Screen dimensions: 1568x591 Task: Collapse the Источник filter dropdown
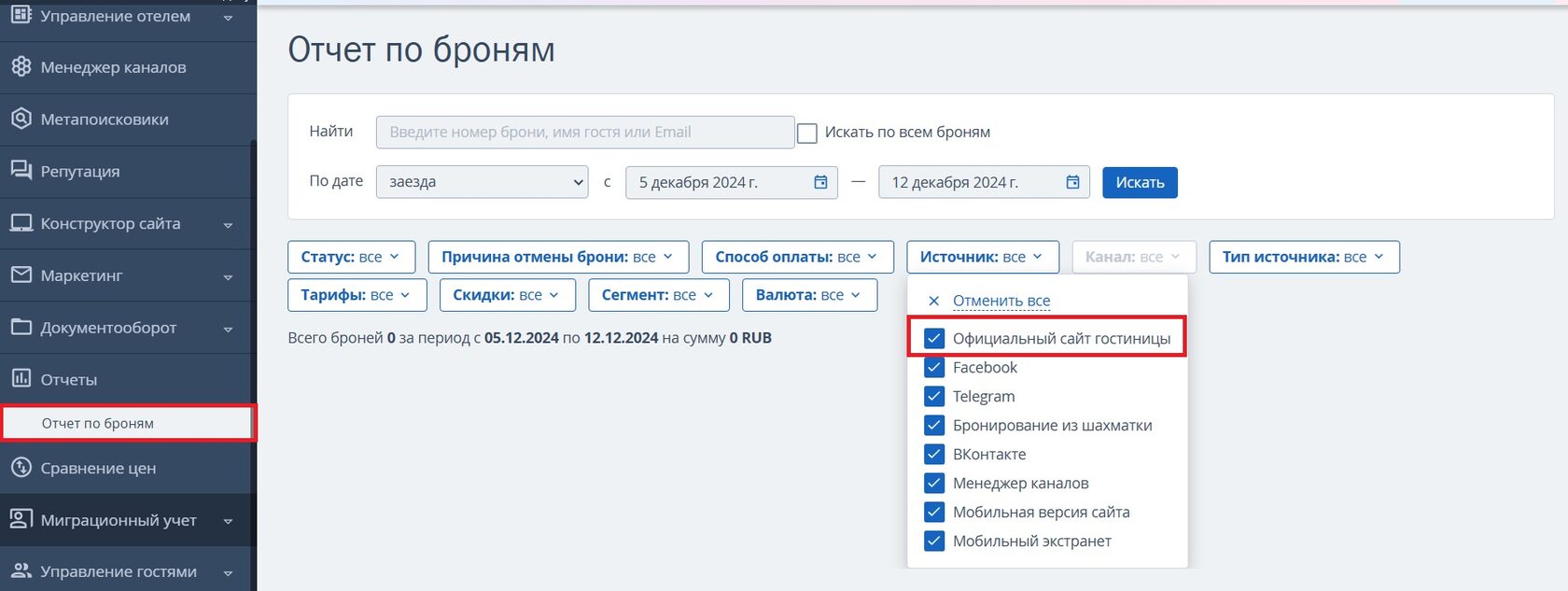click(x=983, y=257)
